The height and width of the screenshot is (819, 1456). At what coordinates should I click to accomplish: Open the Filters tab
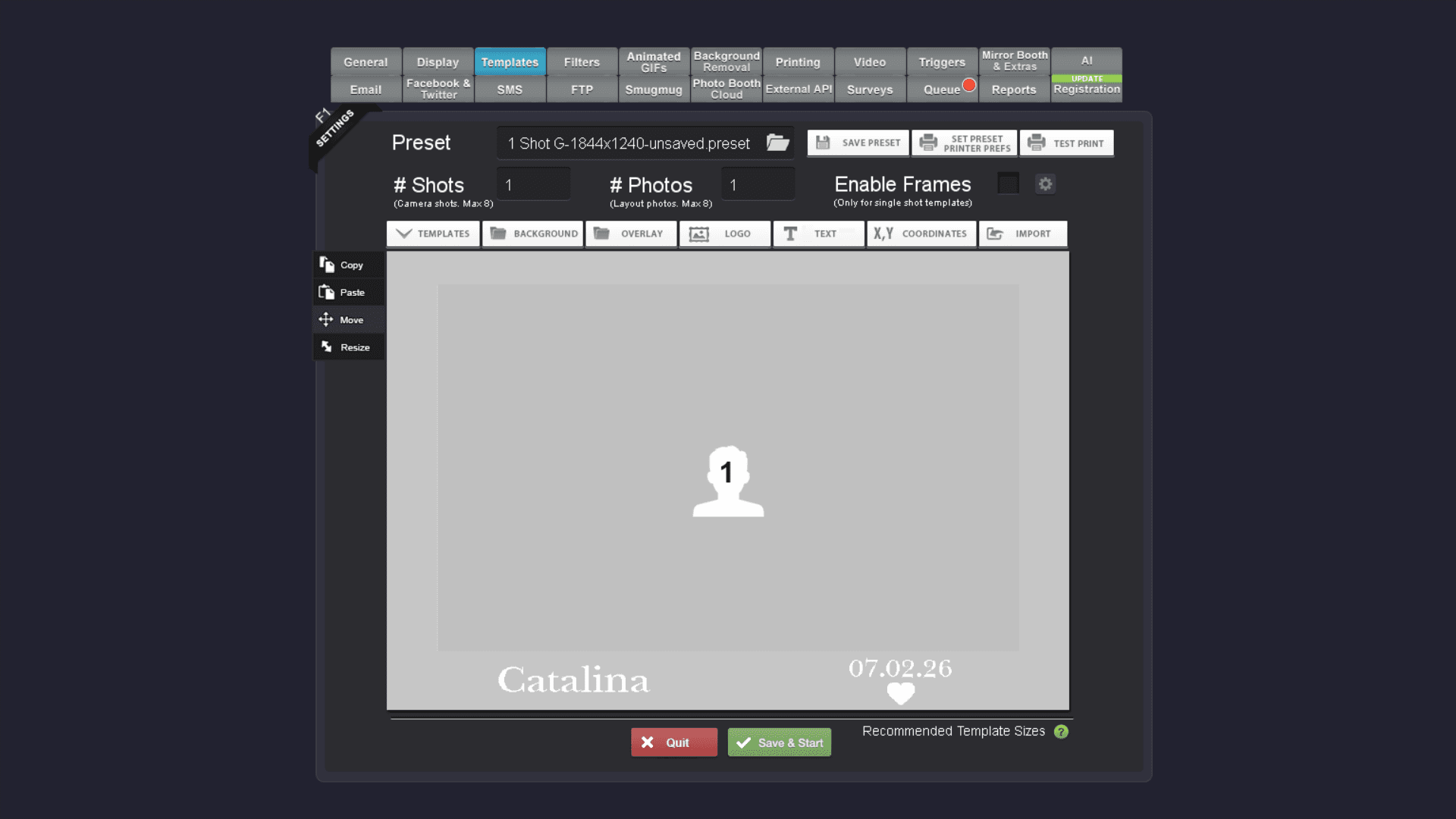tap(582, 61)
